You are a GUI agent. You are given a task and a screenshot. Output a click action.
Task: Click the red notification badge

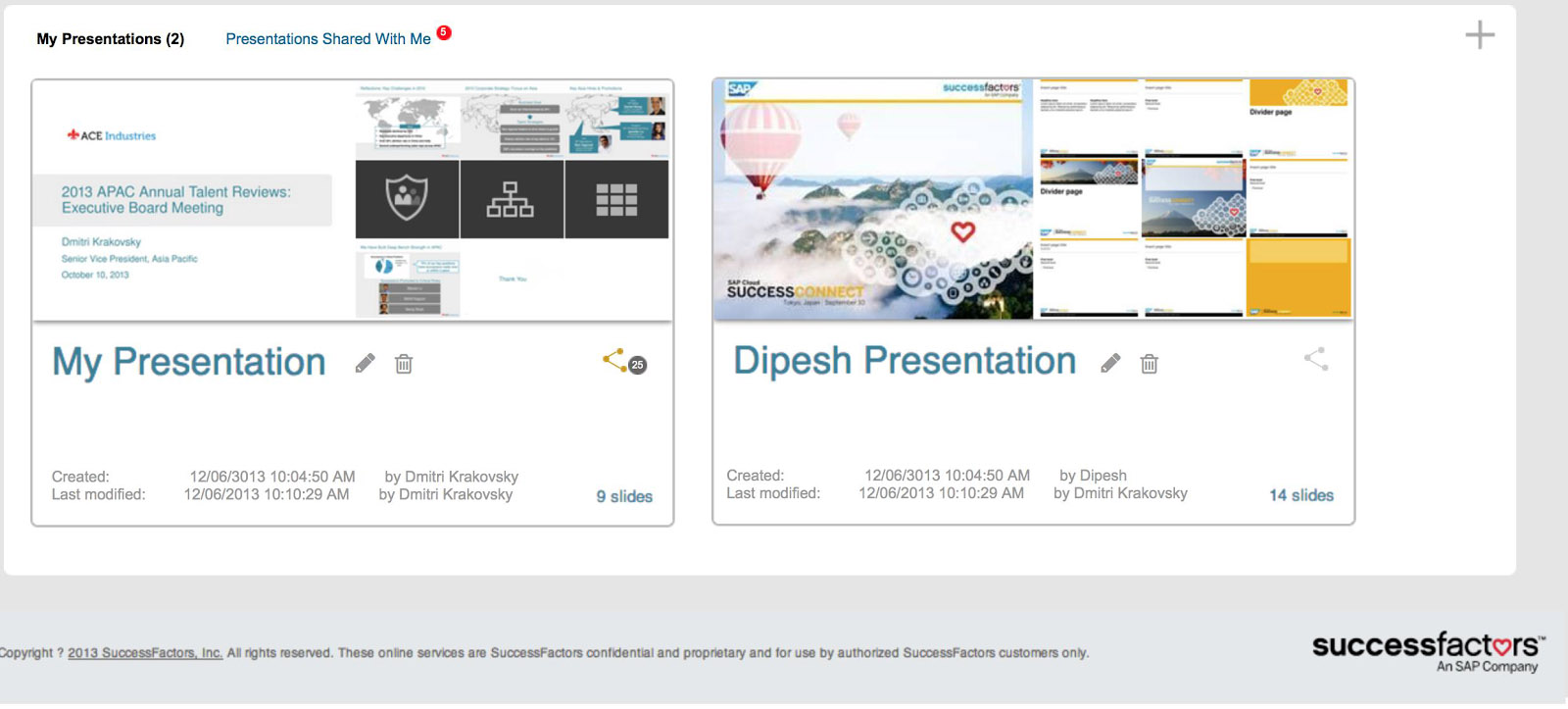click(x=444, y=32)
